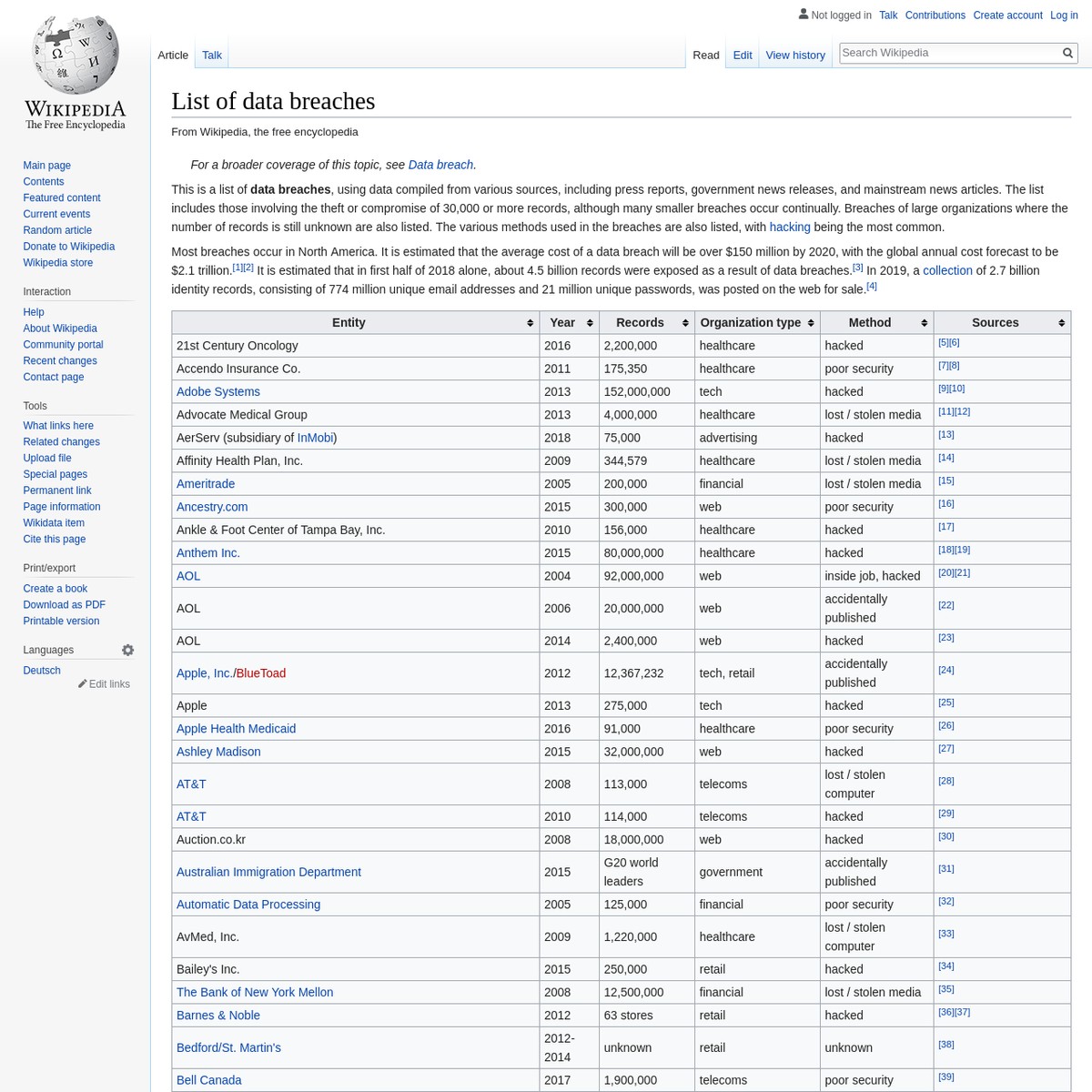Open the Bell Canada entity link

click(209, 1080)
